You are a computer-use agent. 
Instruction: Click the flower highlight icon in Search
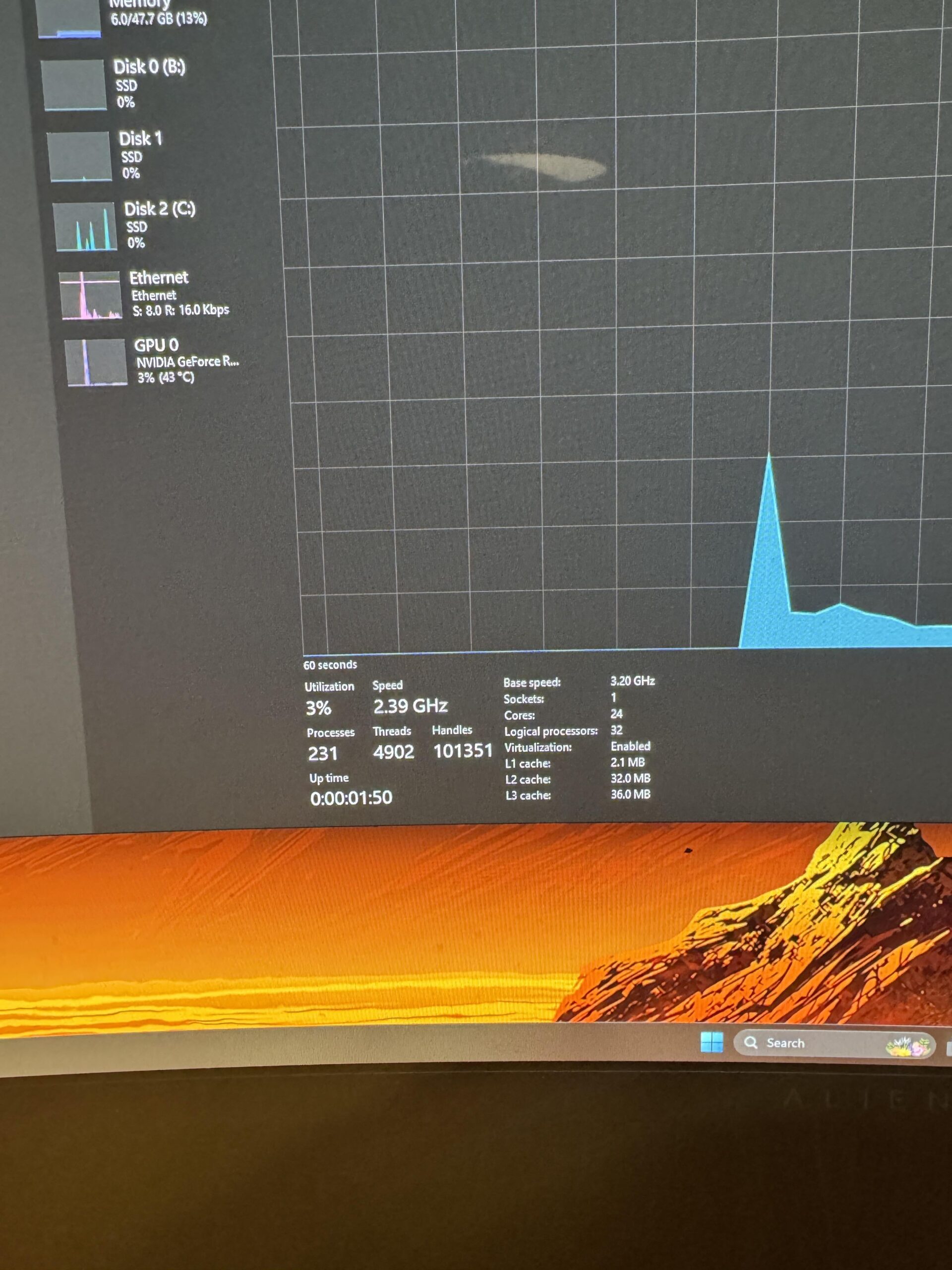pos(907,1046)
